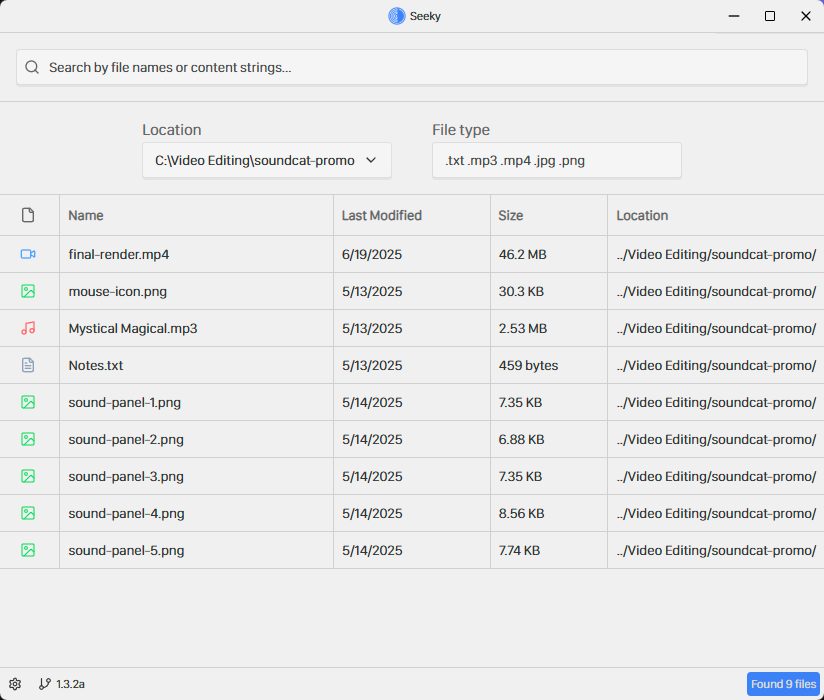Click image icon for mouse-icon.png
Screen dimensions: 824x700
[28, 291]
